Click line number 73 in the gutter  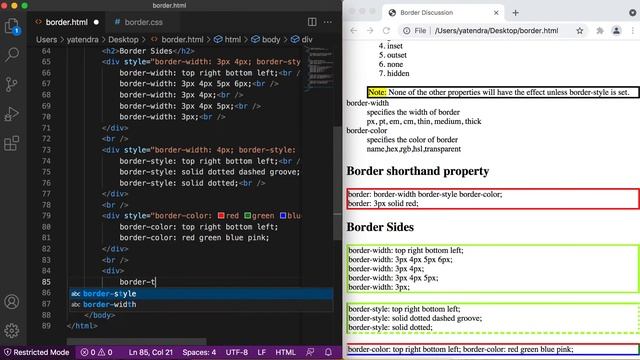(x=46, y=150)
